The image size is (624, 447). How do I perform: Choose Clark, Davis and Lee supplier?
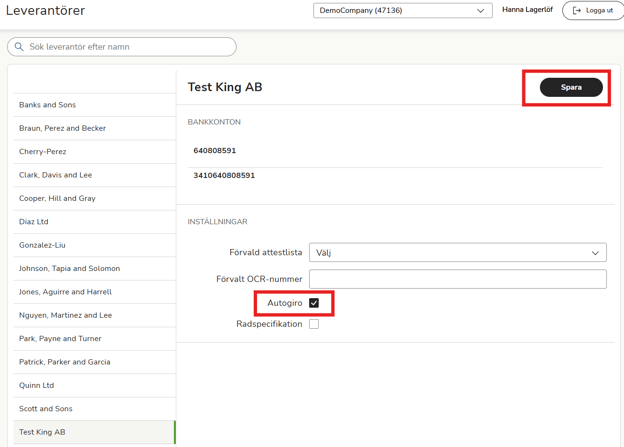(x=56, y=175)
